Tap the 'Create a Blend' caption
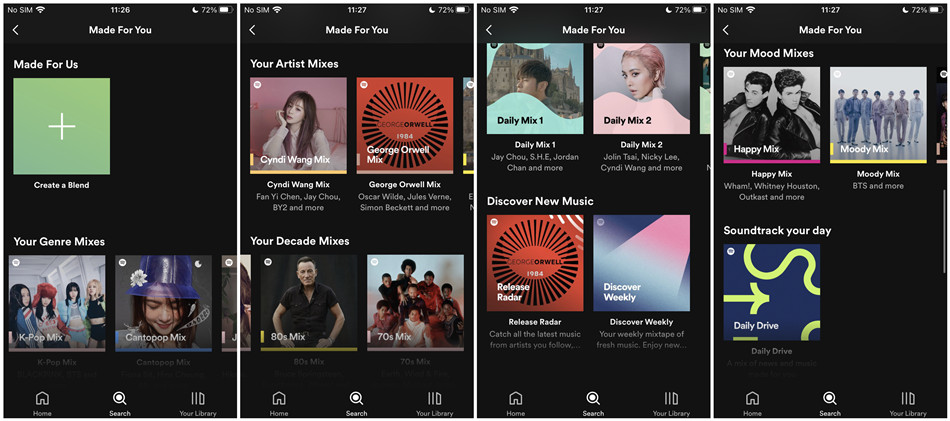 [x=61, y=185]
